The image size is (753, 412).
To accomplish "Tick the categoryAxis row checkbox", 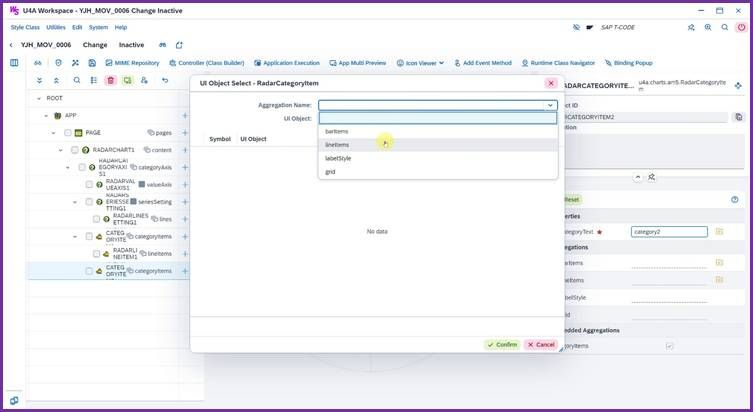I will (82, 167).
